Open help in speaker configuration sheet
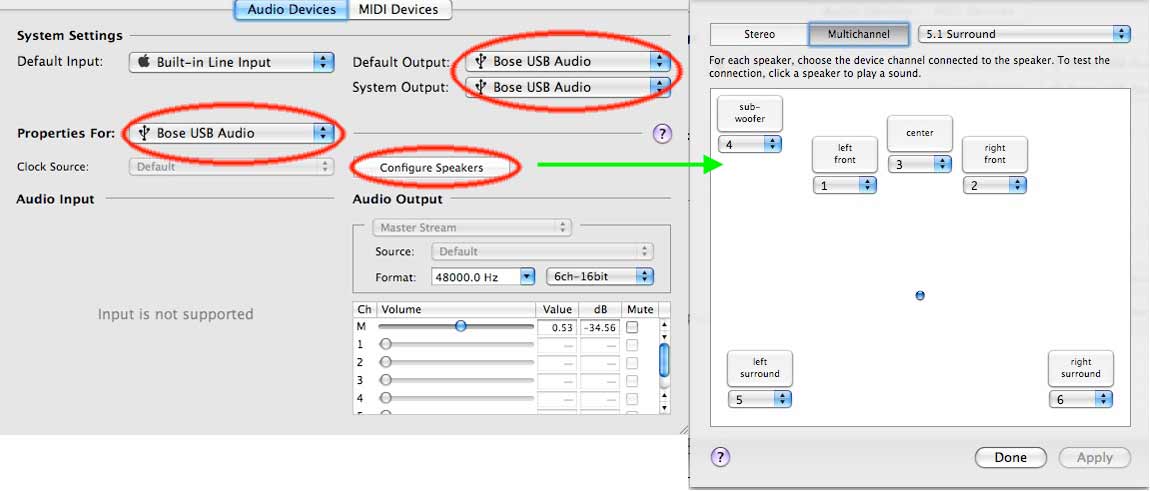 tap(720, 457)
